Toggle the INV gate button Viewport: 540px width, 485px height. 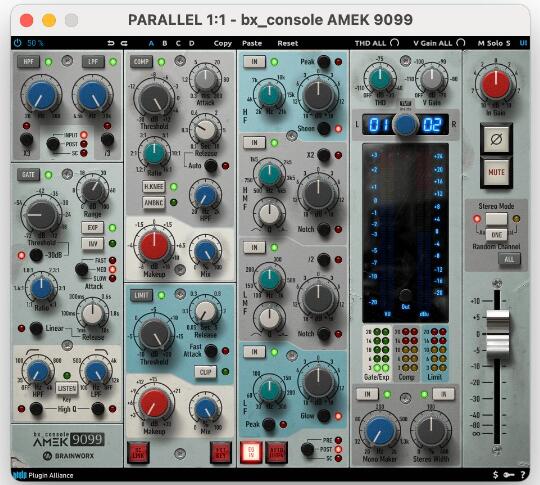pos(93,244)
